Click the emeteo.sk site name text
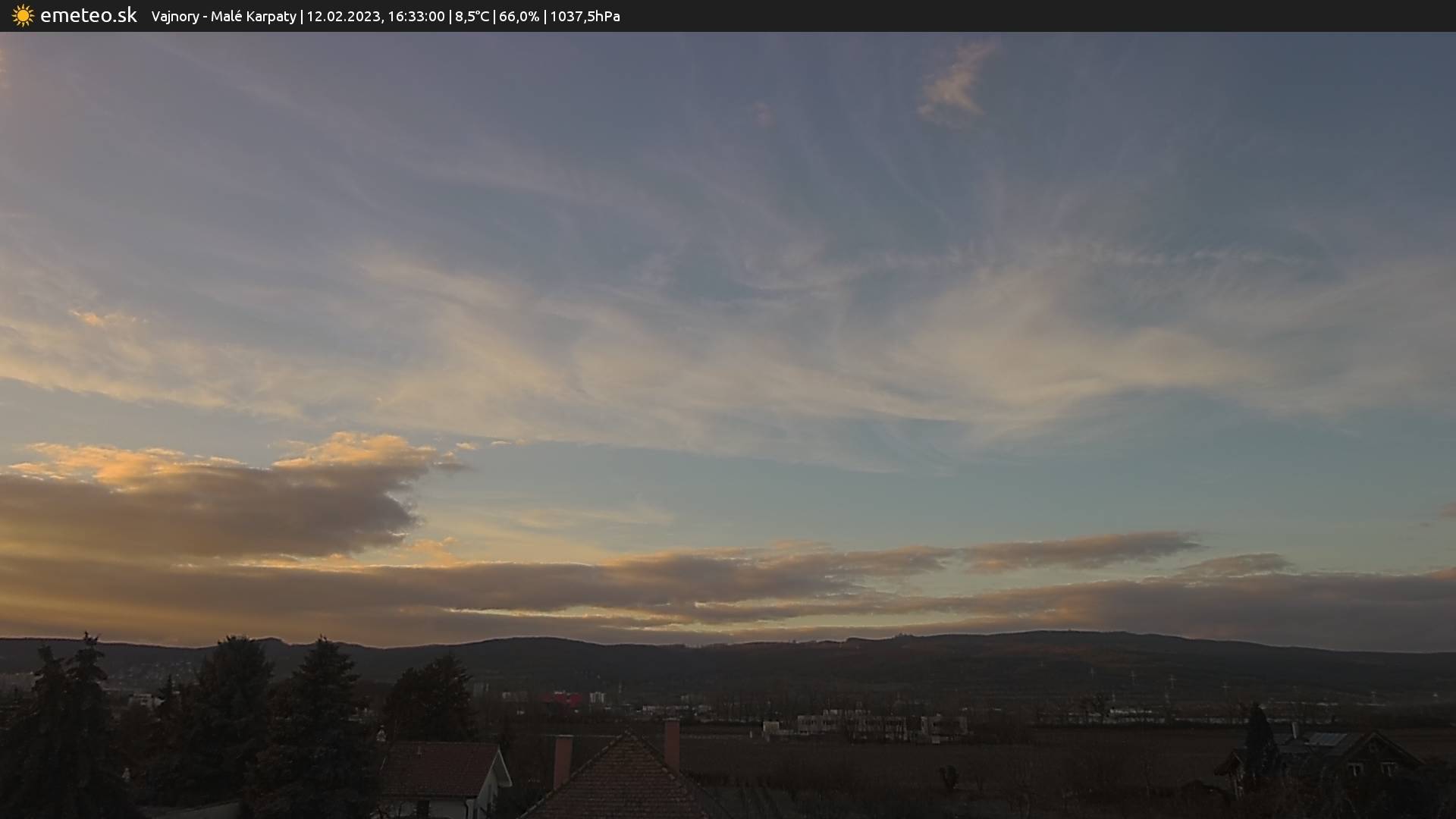Screen dimensions: 1456x819 88,16
